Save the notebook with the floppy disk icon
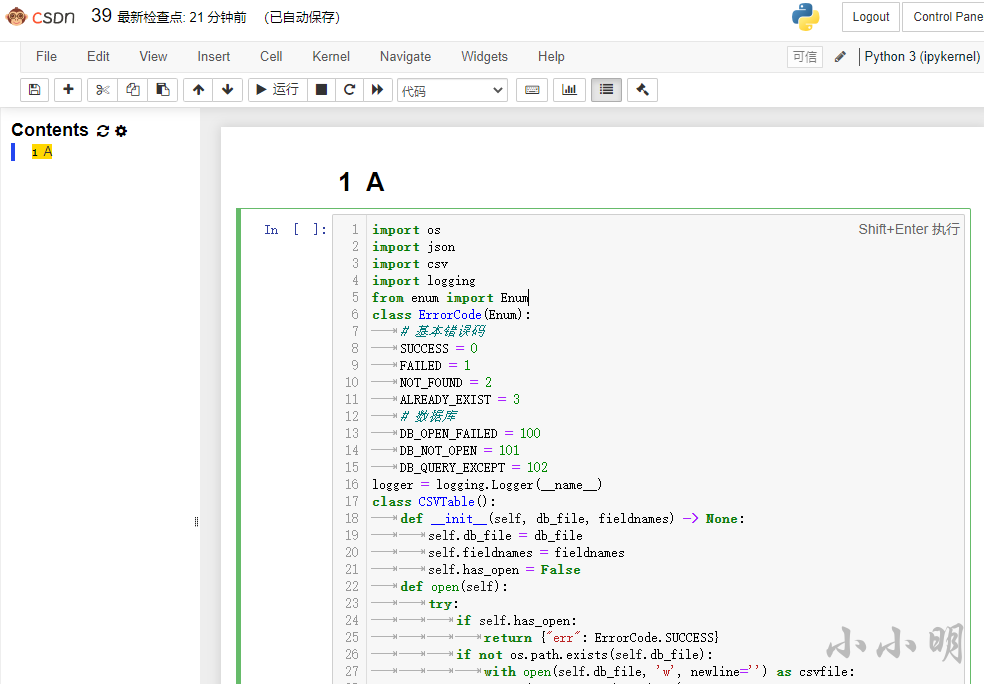This screenshot has width=984, height=684. (x=35, y=90)
